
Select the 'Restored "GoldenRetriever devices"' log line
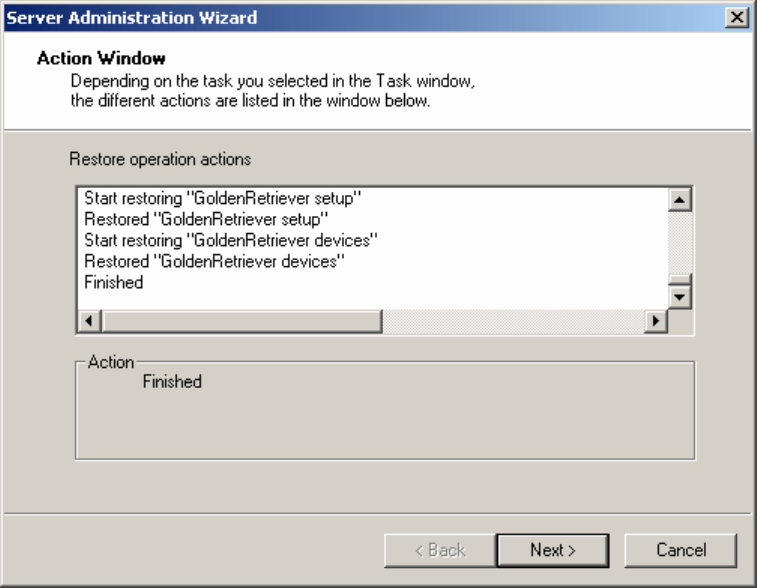(214, 261)
